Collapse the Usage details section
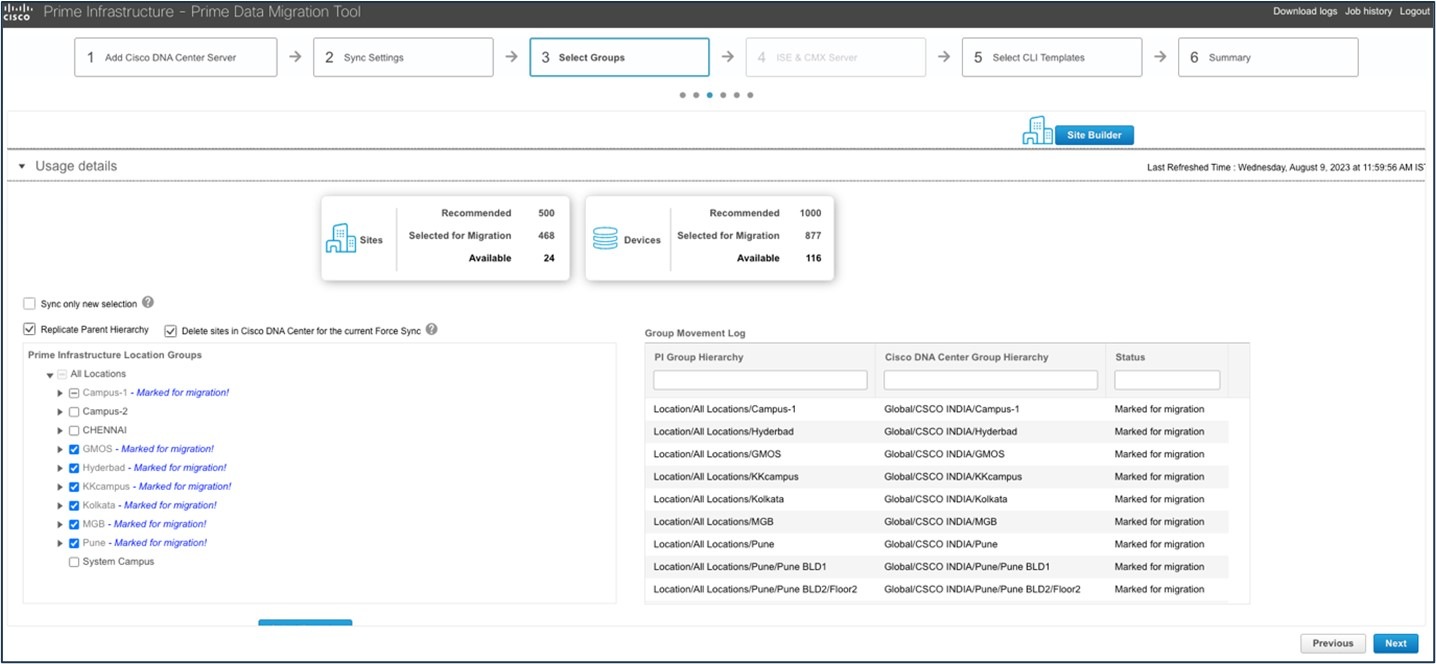 (21, 165)
